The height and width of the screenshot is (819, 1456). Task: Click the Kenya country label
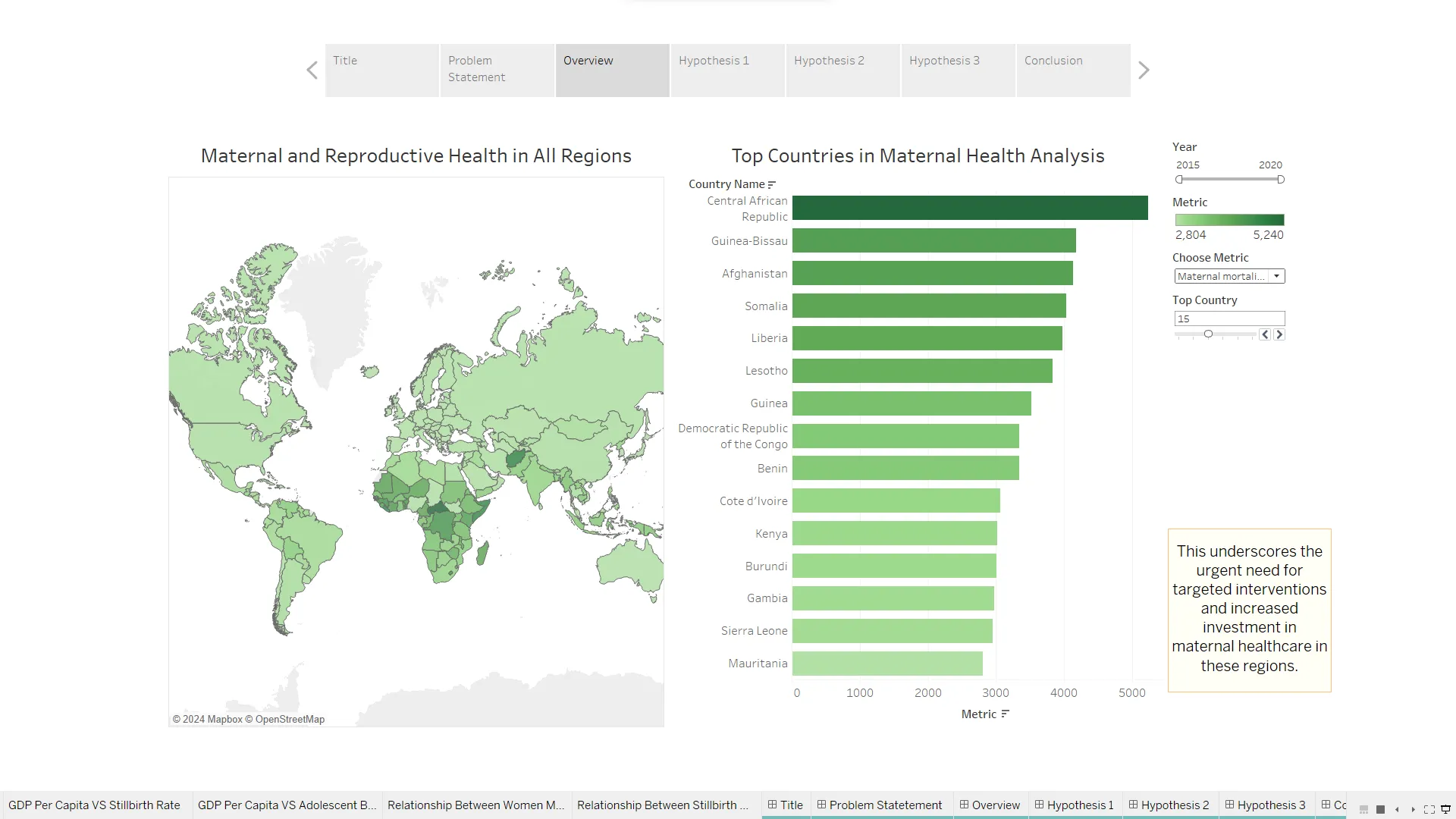[x=771, y=534]
